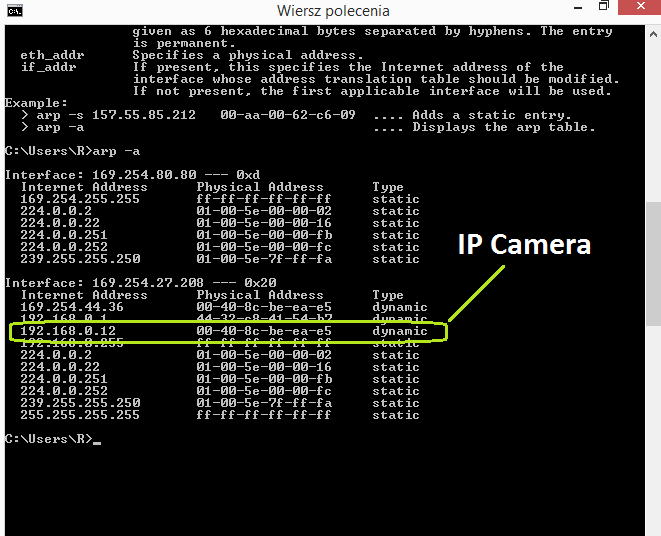Click IP address 169.254.255.255

80,199
